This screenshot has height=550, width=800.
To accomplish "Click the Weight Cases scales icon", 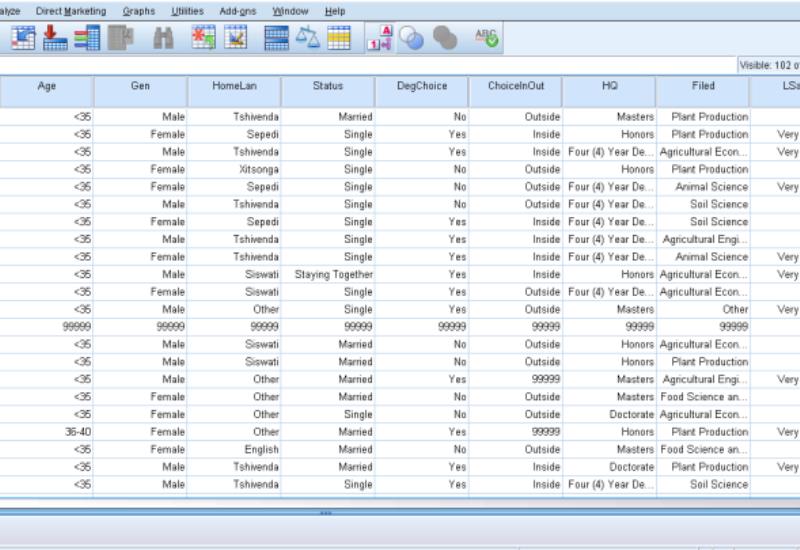I will (x=307, y=38).
